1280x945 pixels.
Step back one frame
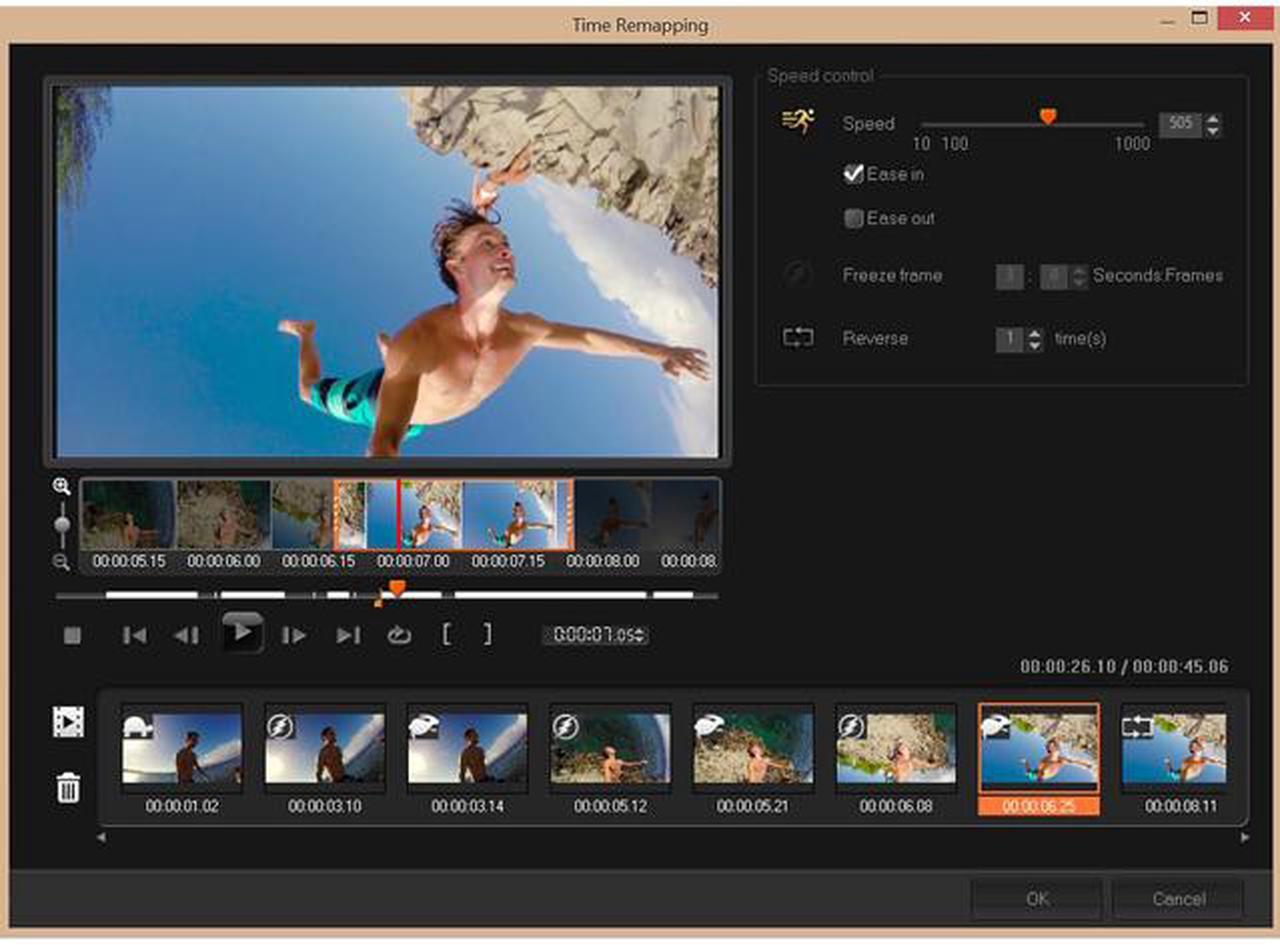pos(186,635)
